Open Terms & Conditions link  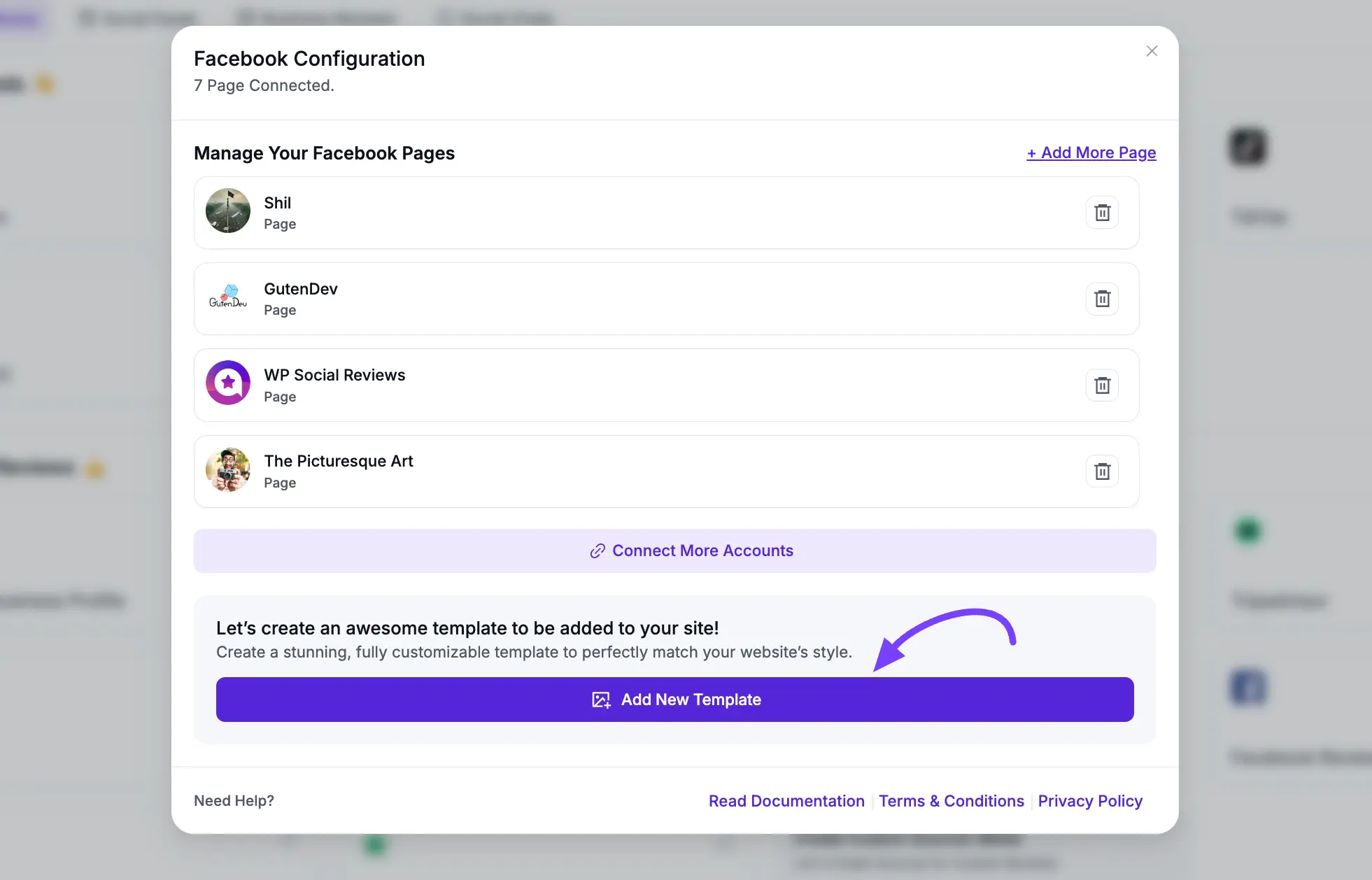[x=951, y=801]
